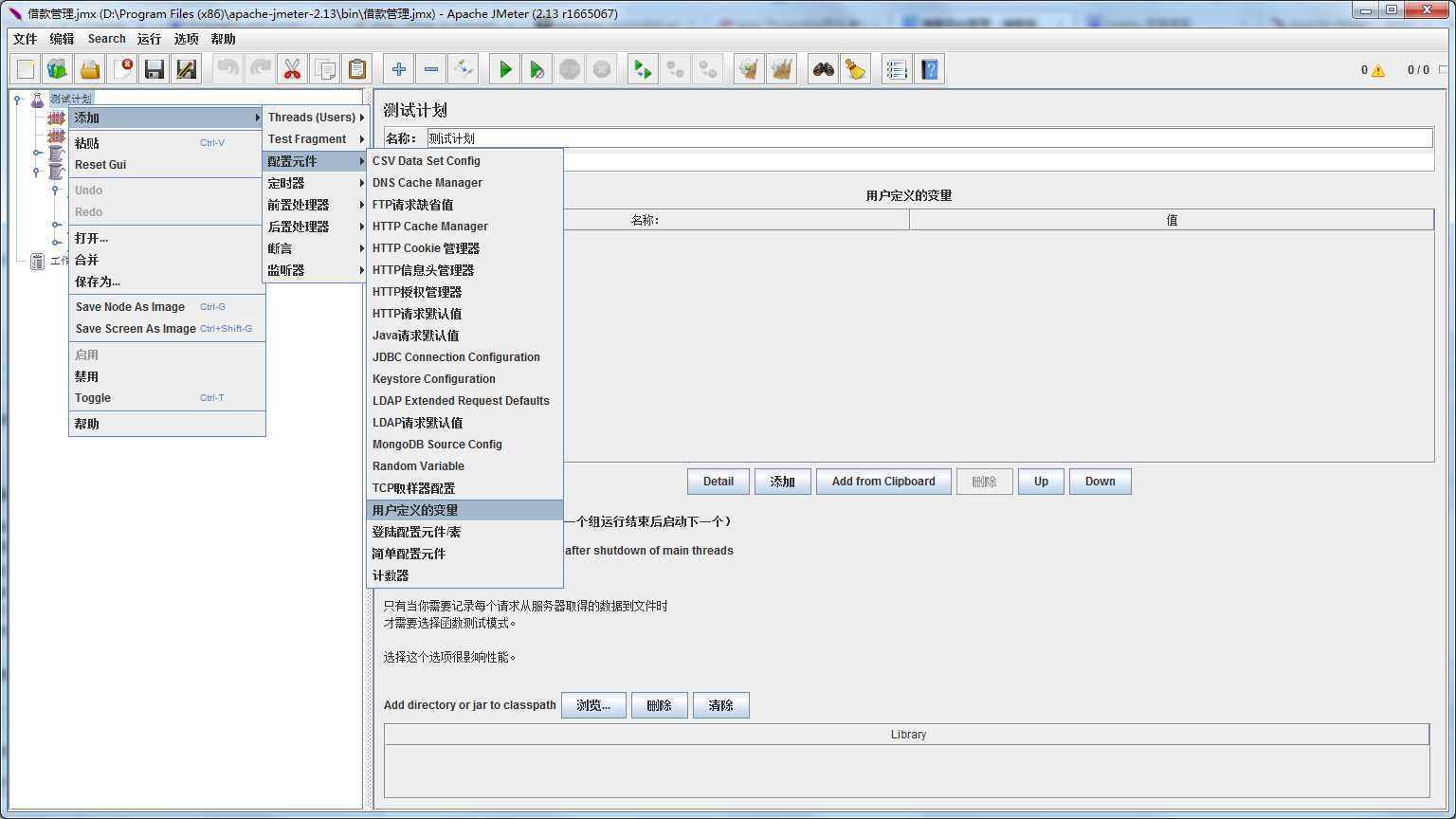The width and height of the screenshot is (1456, 819).
Task: Click Remote Stop All icon
Action: 676,69
